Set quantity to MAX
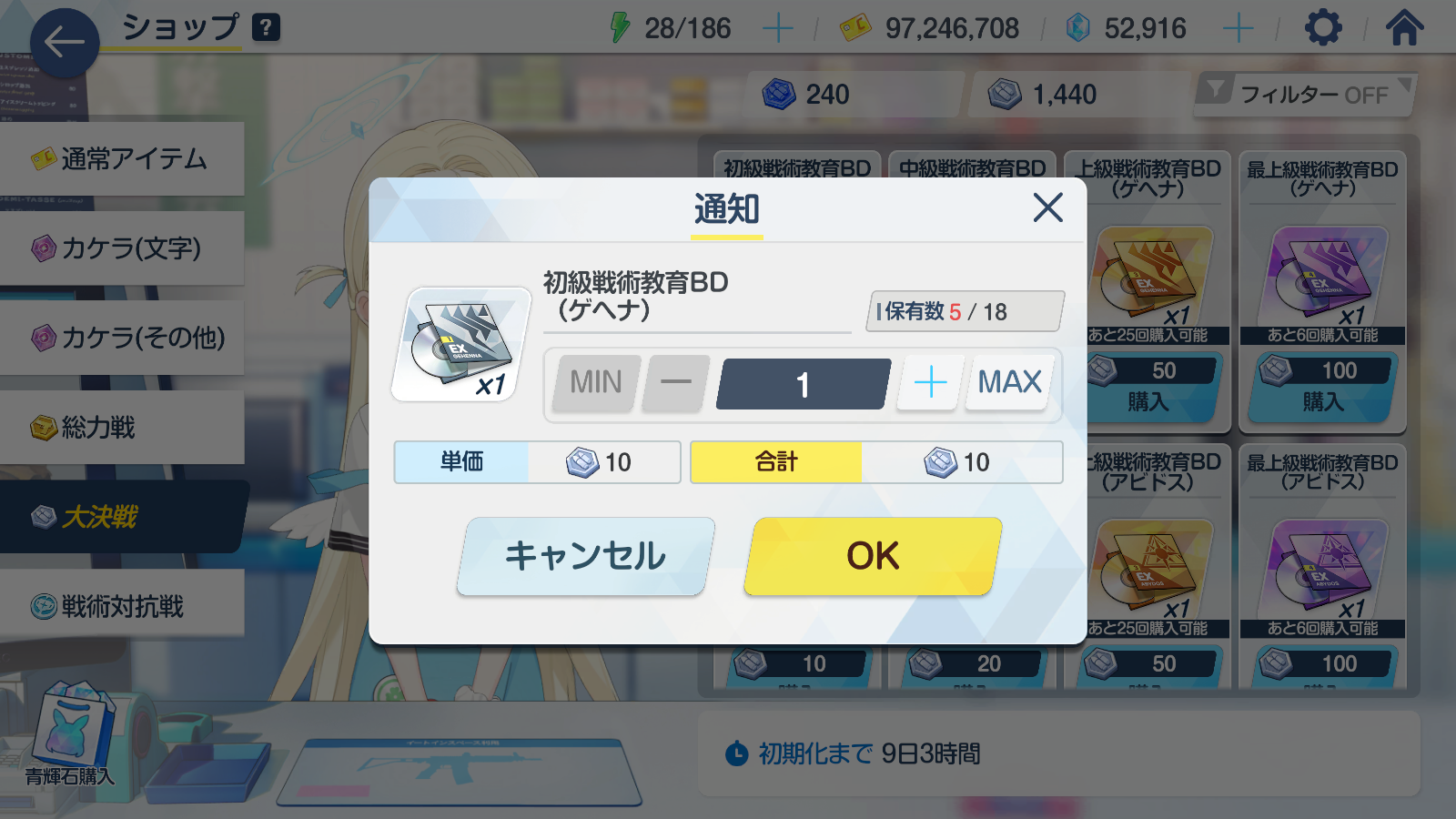Screen dimensions: 1456x819 click(1009, 382)
